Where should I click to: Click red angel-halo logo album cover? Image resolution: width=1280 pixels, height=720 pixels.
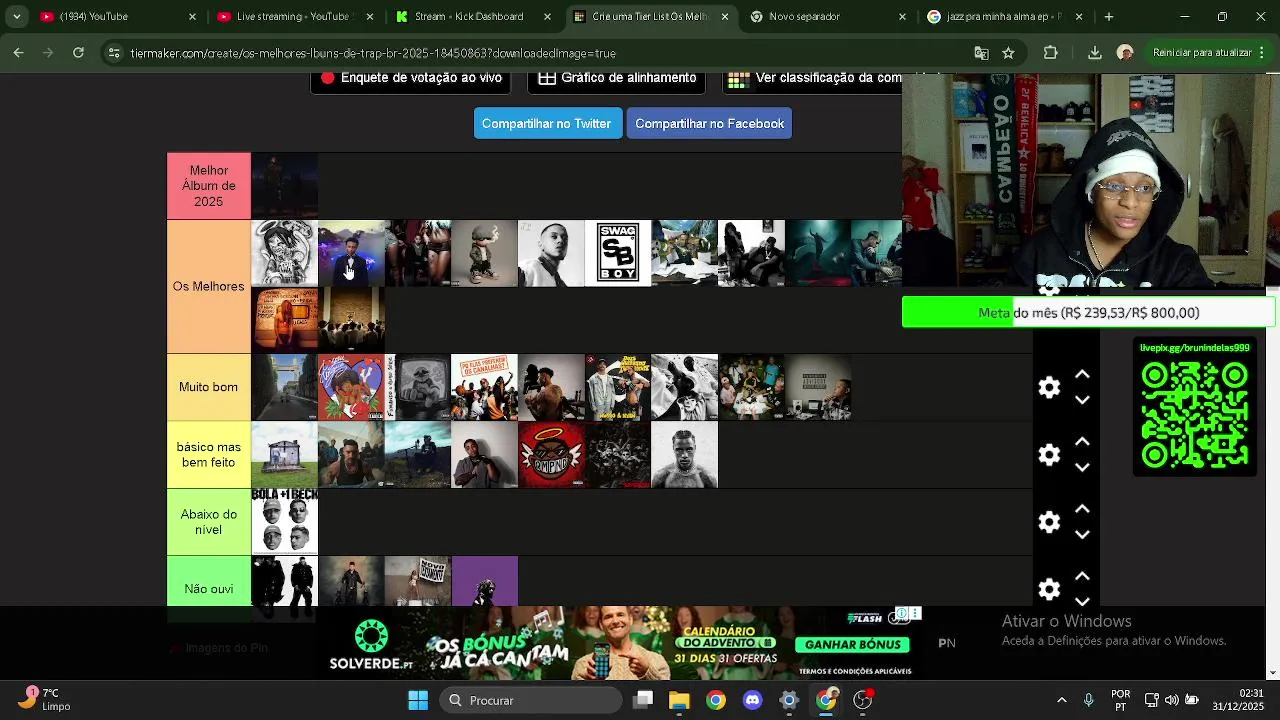pyautogui.click(x=551, y=455)
